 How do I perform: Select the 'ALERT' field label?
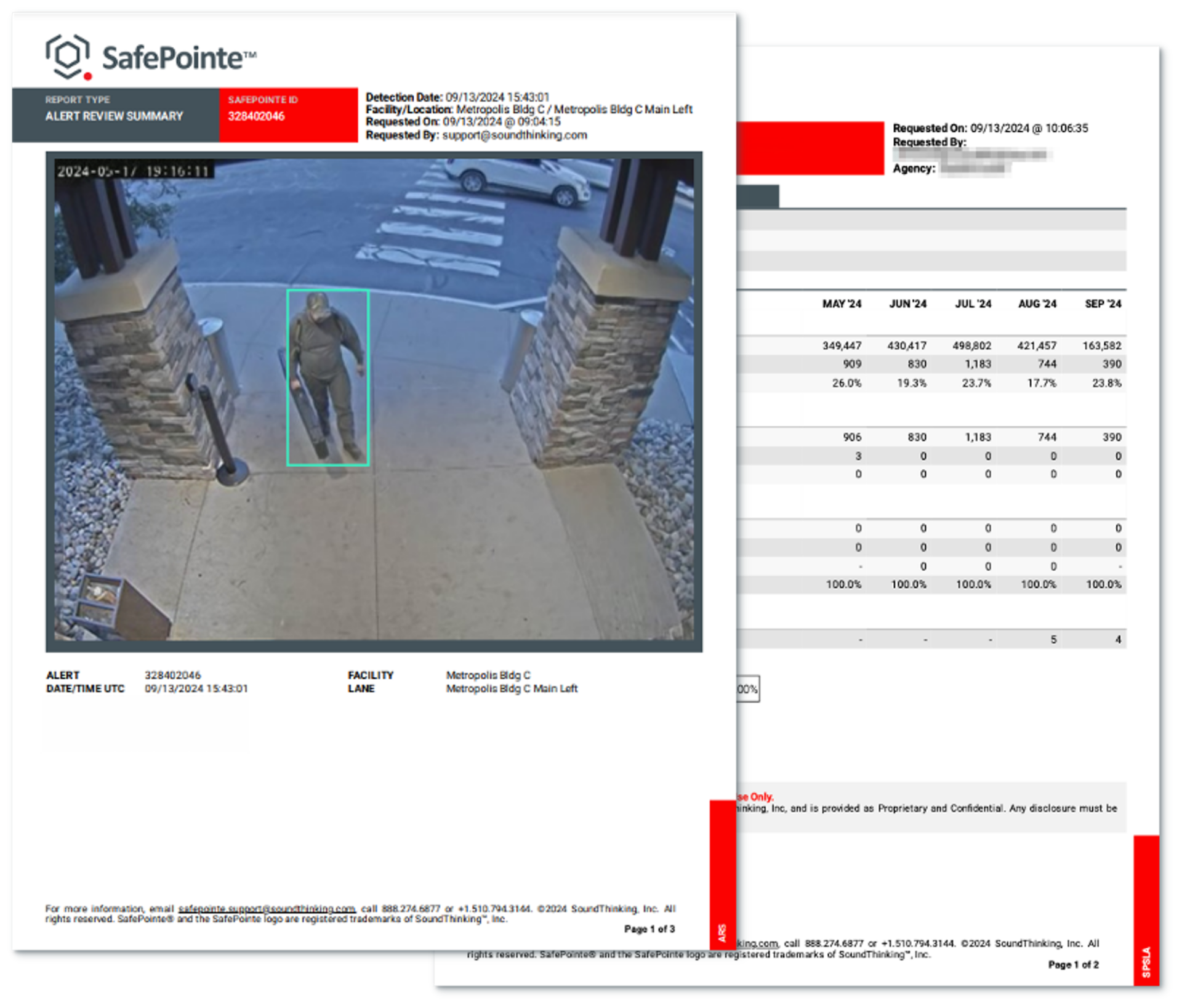tap(63, 675)
